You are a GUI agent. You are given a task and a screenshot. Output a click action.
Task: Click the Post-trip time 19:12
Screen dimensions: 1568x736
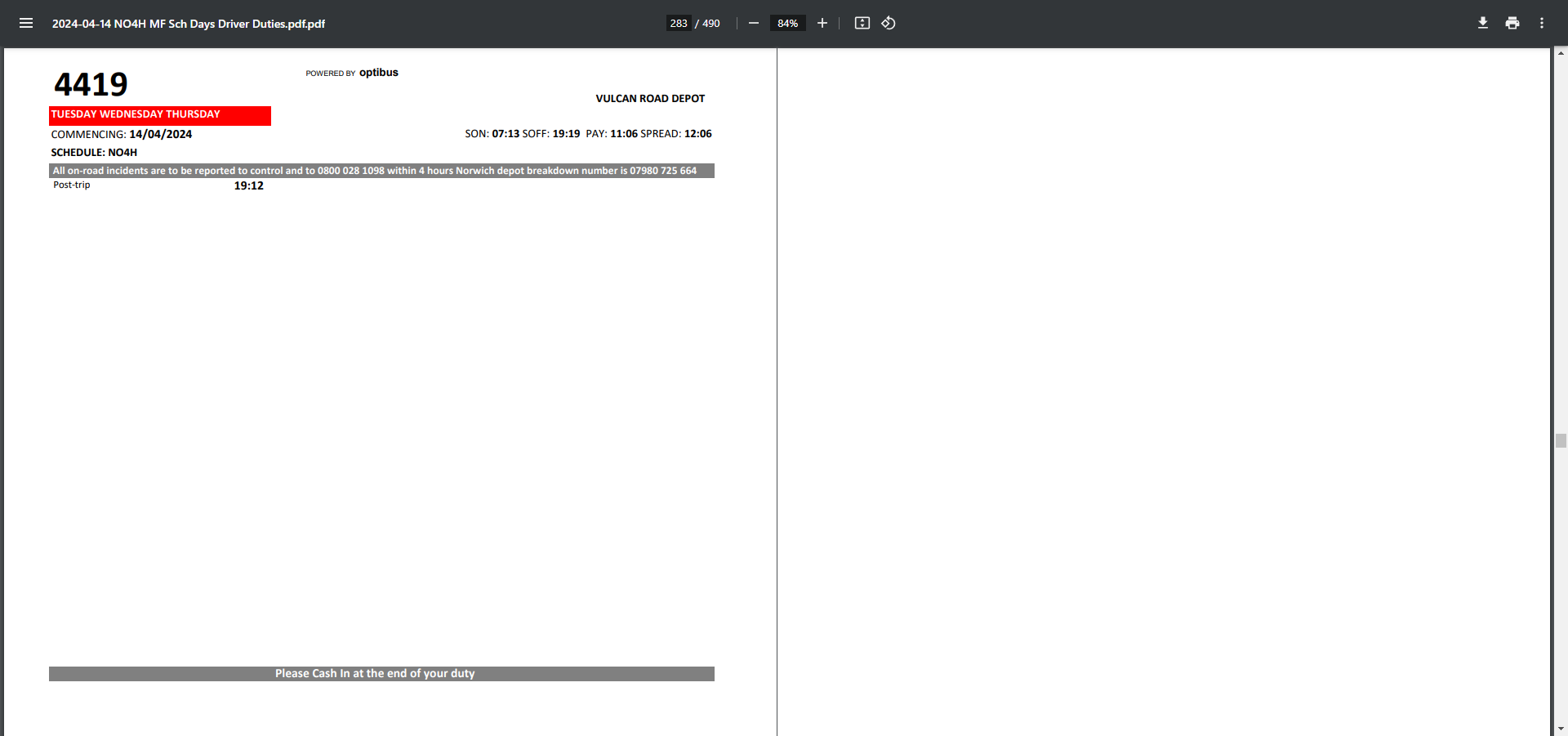point(249,185)
